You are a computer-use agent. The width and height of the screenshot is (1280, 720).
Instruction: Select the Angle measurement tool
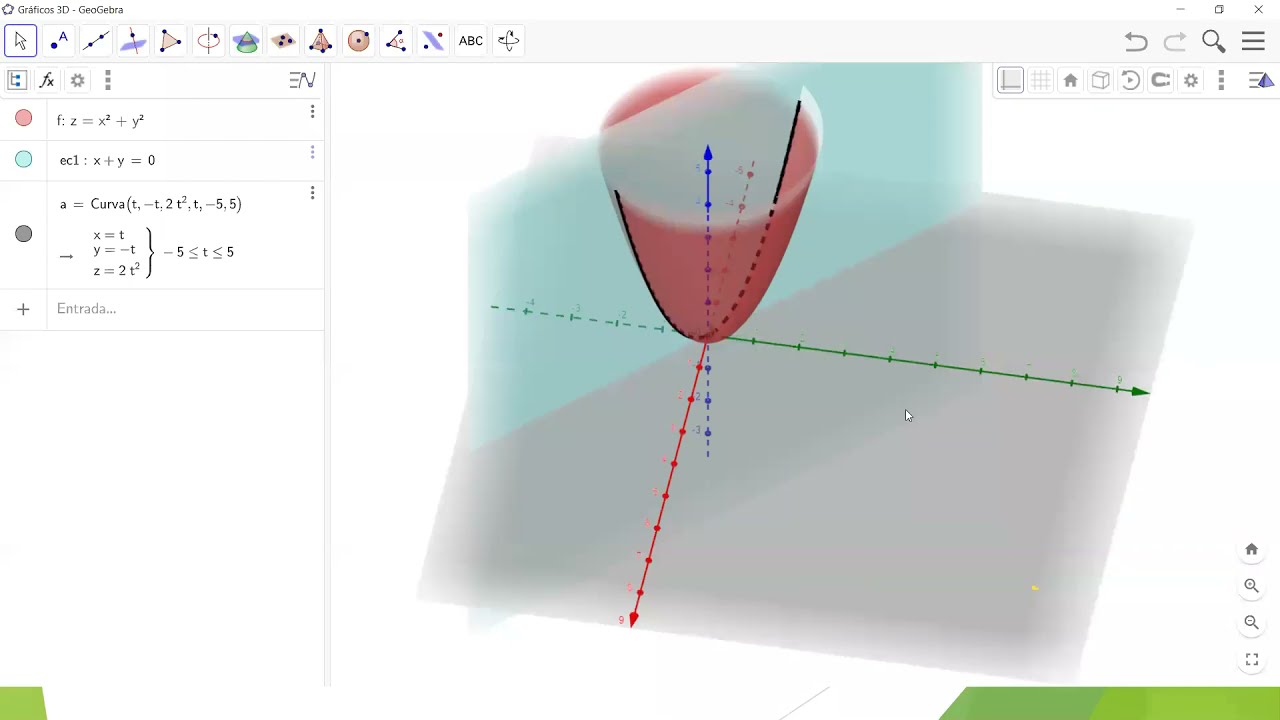coord(395,40)
